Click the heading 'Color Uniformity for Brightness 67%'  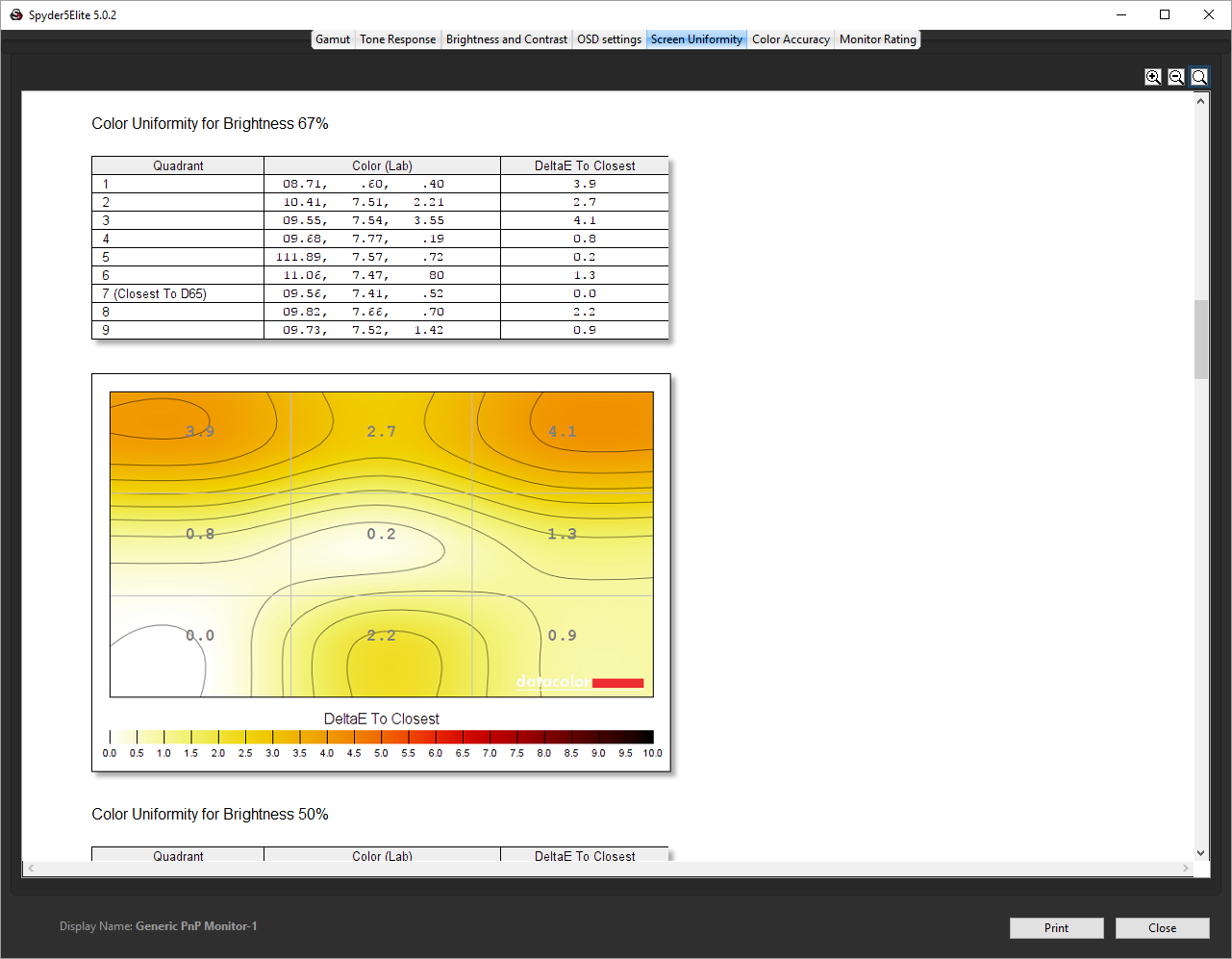[210, 124]
